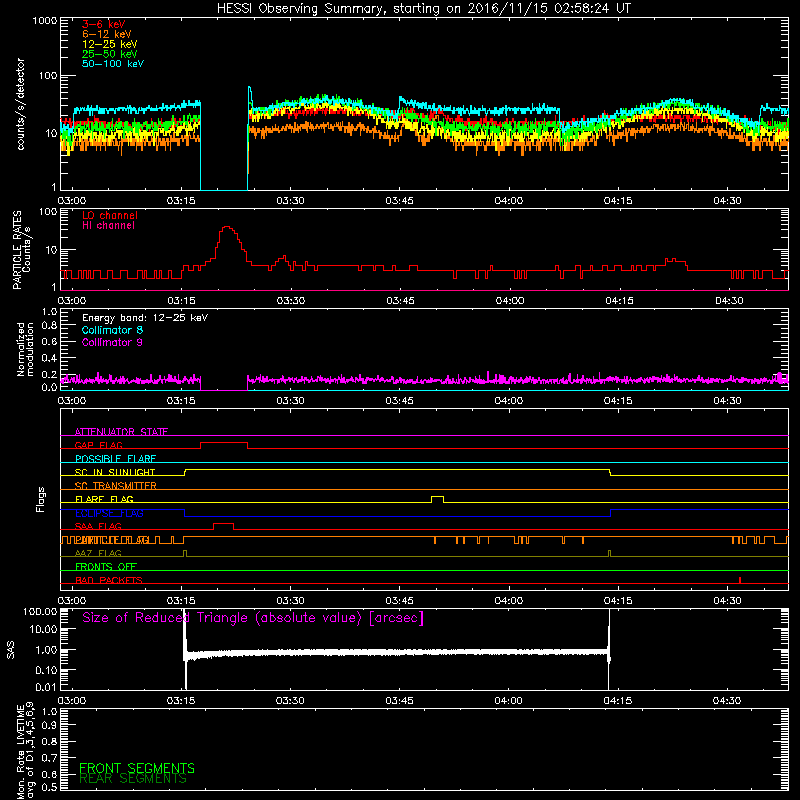Screen dimensions: 800x800
Task: Select the 'FRONT SEGMENTS' legend label
Action: 137,768
